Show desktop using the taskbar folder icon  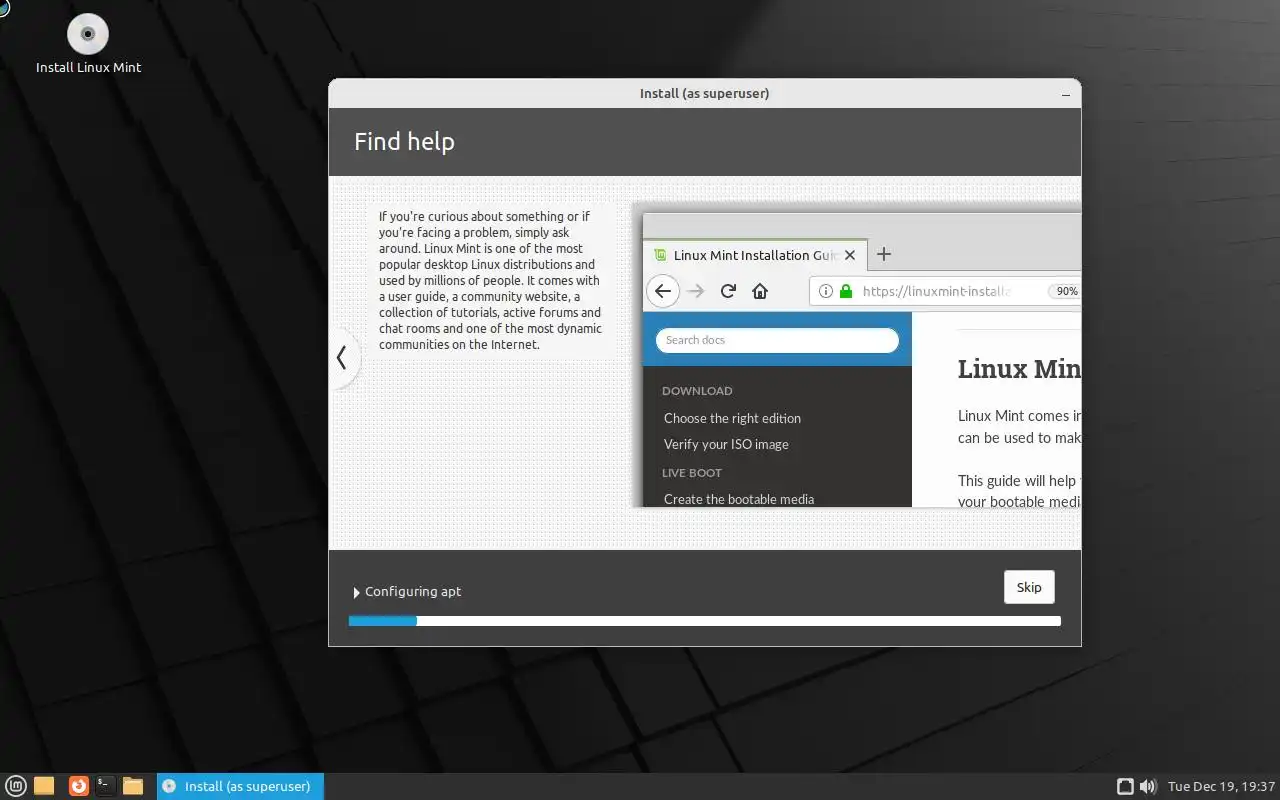click(44, 786)
